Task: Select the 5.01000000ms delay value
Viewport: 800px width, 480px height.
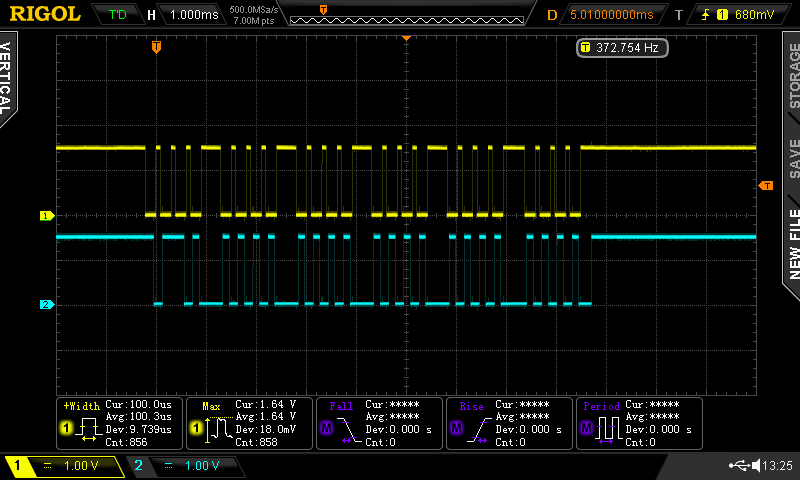Action: 611,15
